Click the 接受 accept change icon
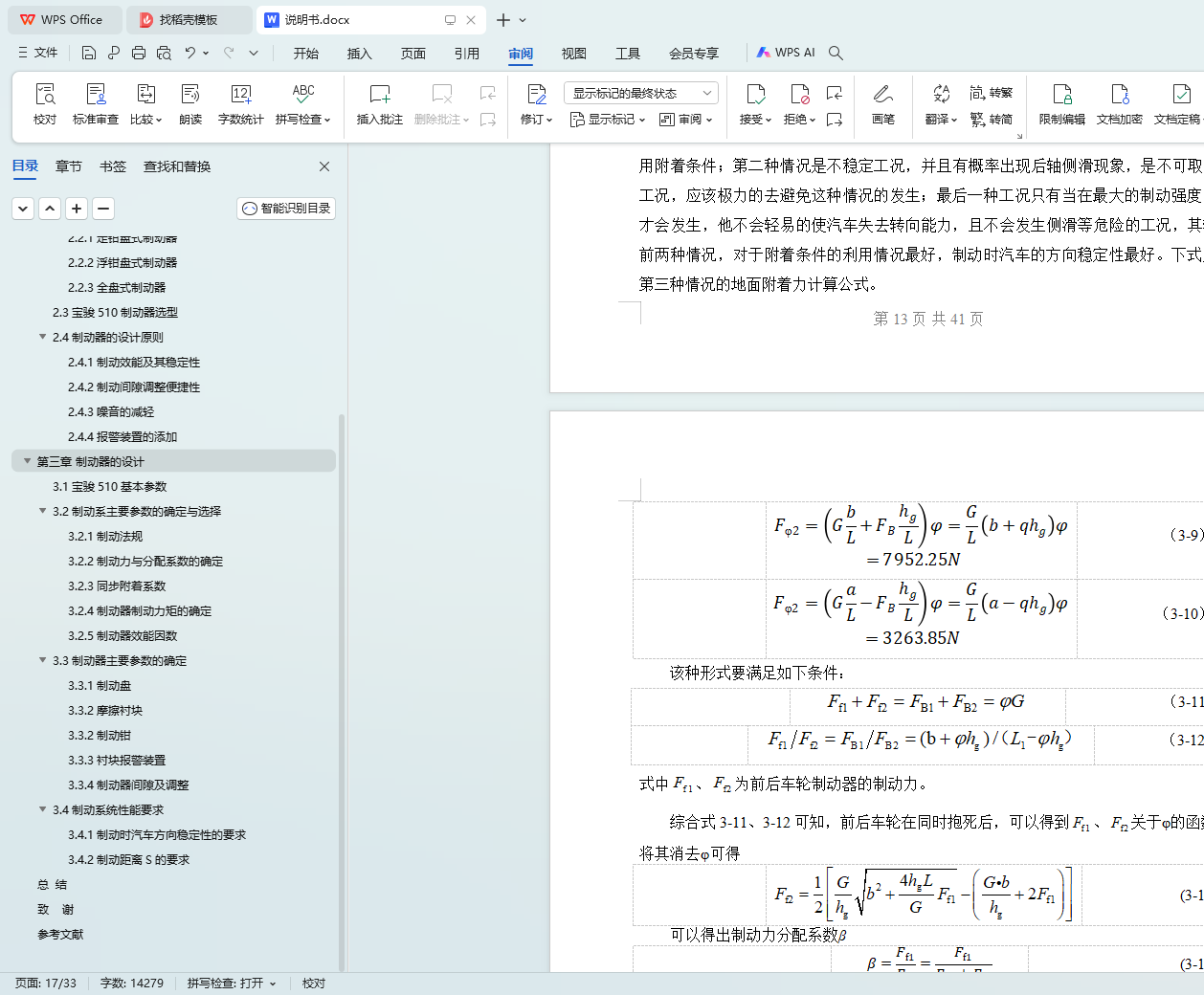Viewport: 1204px width, 995px height. (x=755, y=94)
